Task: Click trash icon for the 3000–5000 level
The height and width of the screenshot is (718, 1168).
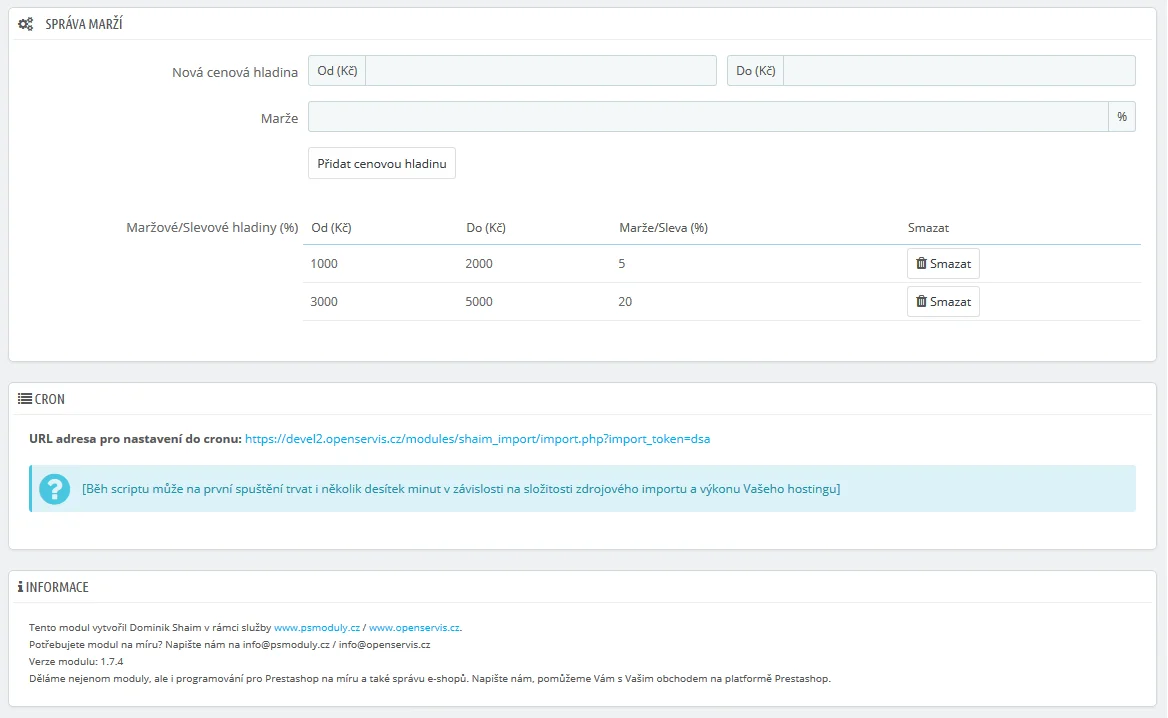Action: pos(921,302)
